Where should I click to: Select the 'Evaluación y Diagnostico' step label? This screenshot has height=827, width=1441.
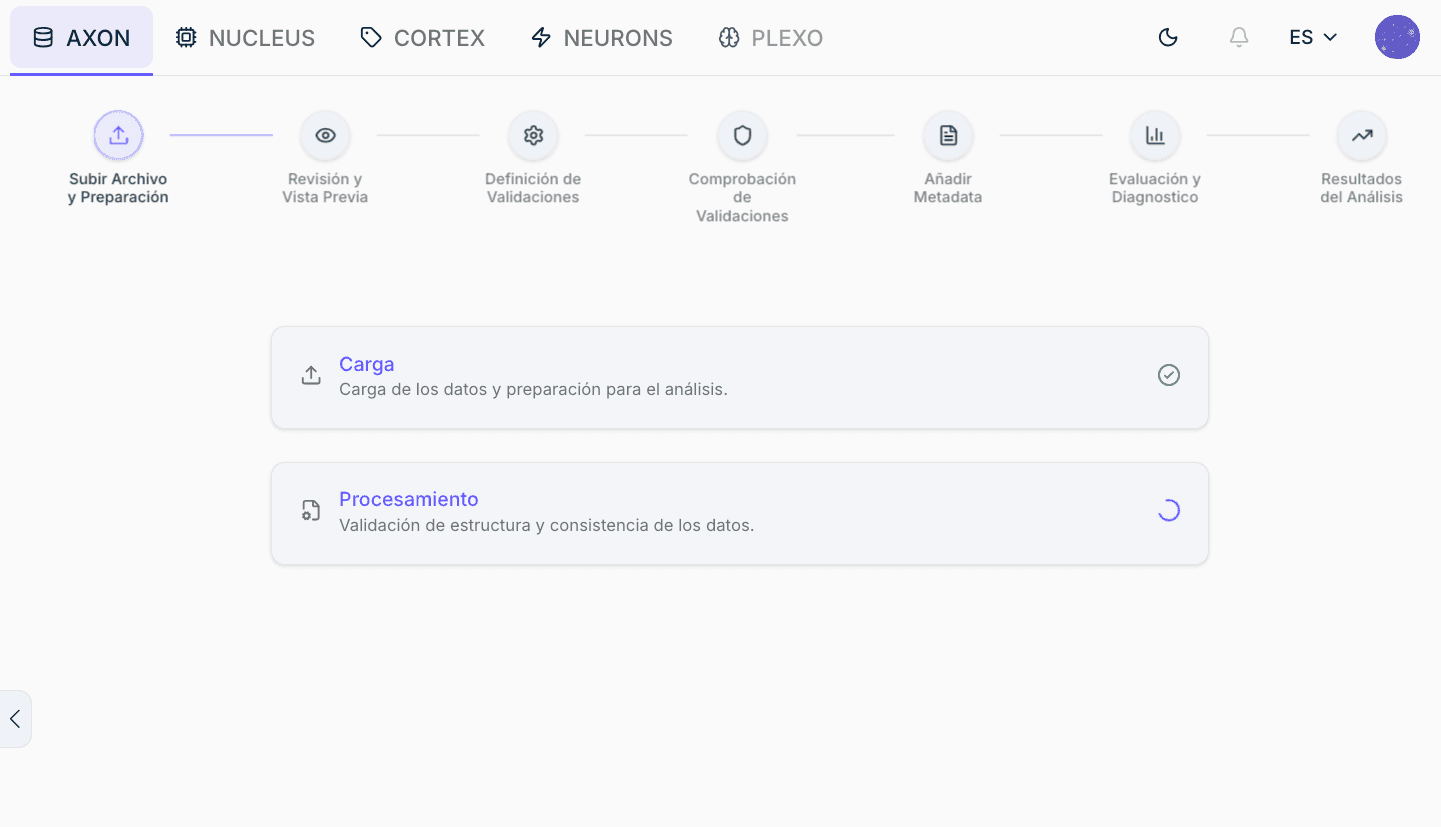point(1155,188)
